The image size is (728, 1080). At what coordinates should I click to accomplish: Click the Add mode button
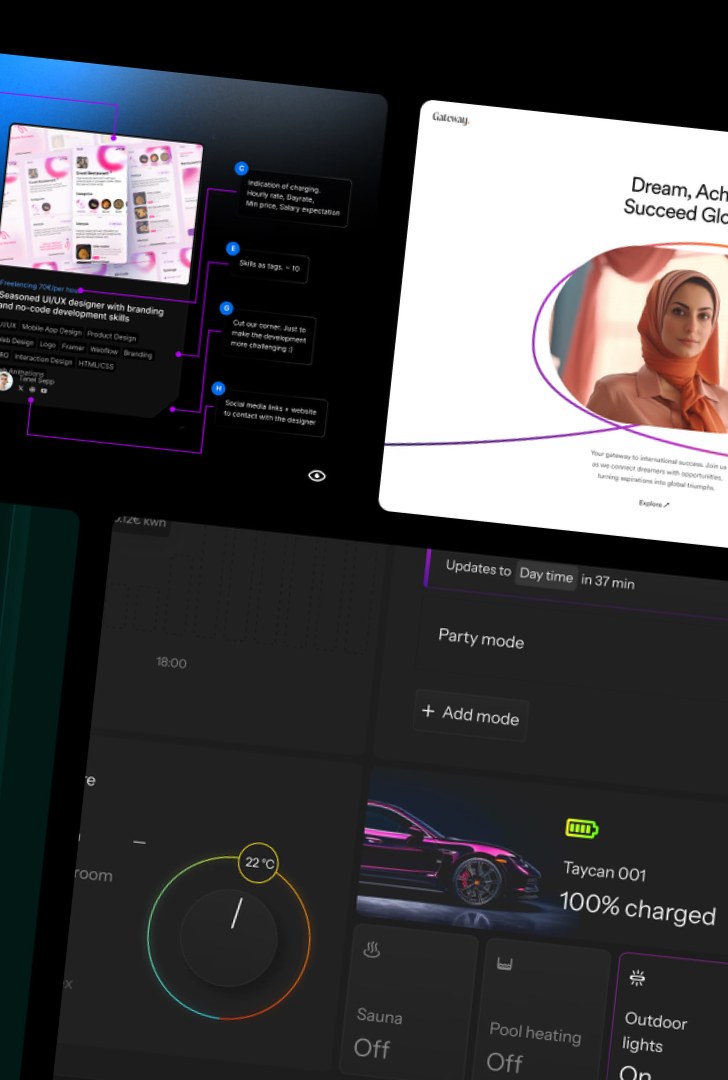pyautogui.click(x=471, y=714)
